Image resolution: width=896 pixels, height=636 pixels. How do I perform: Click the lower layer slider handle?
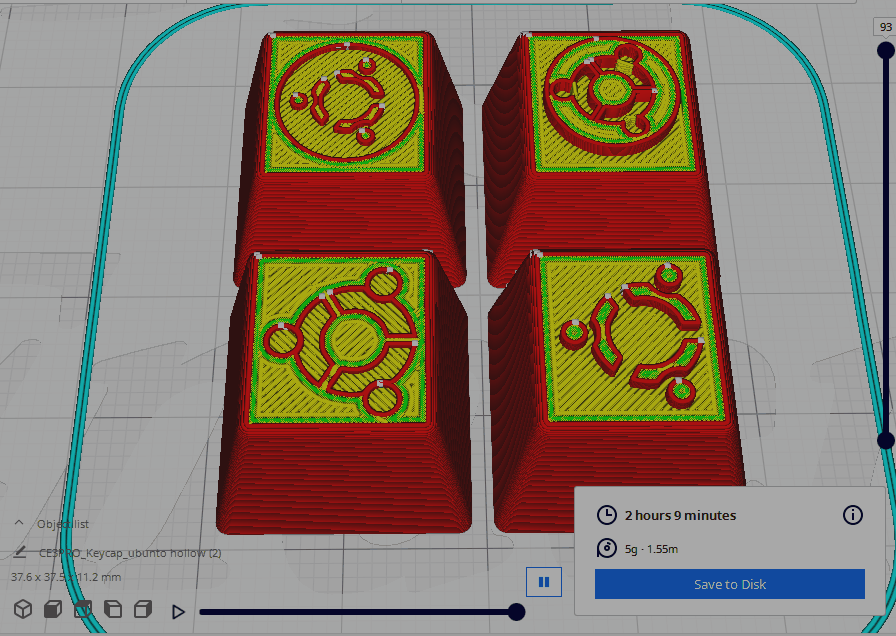coord(885,440)
